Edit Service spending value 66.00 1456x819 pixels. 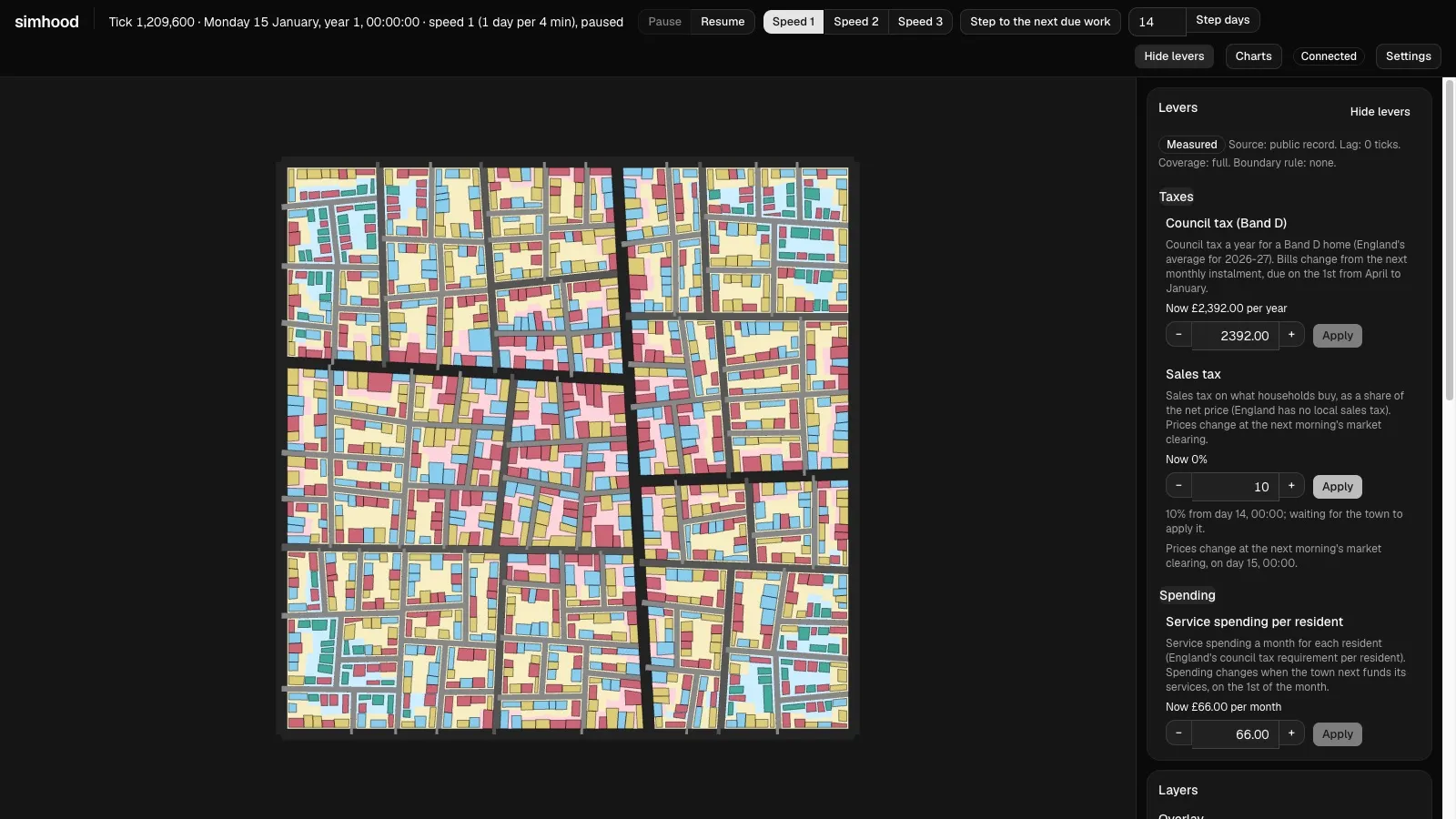(1235, 734)
